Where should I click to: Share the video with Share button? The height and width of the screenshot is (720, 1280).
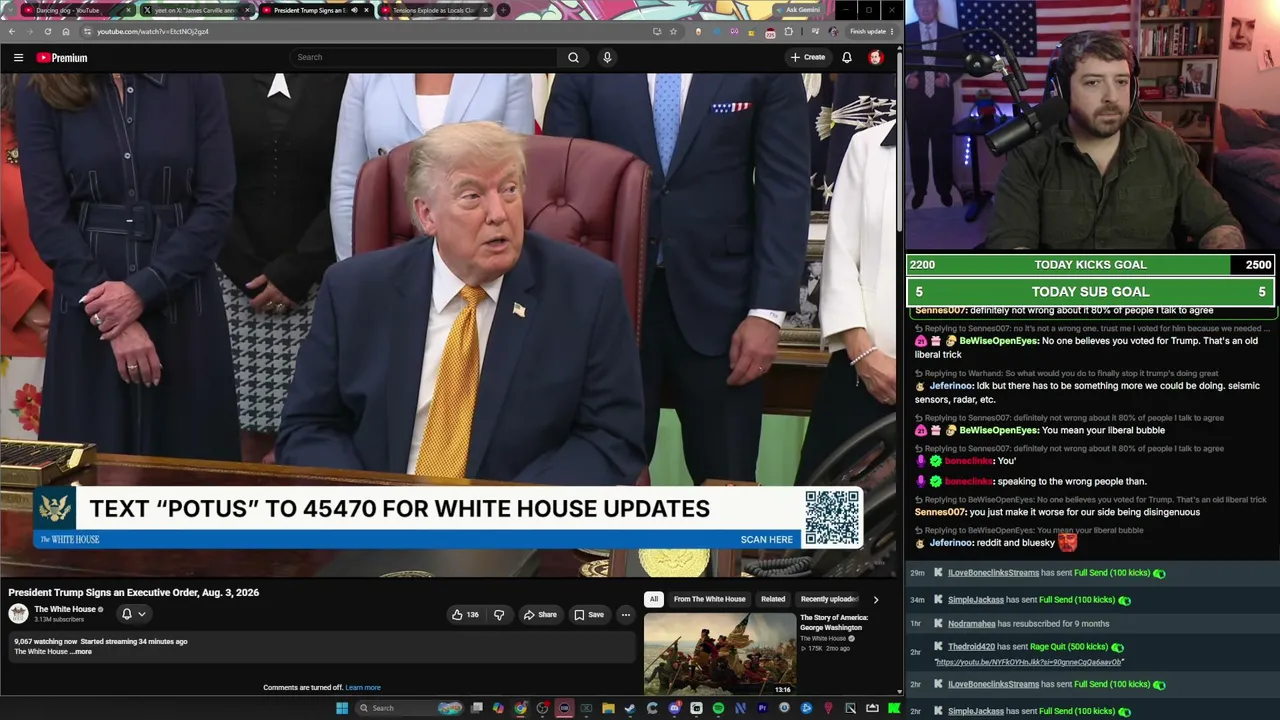tap(540, 615)
